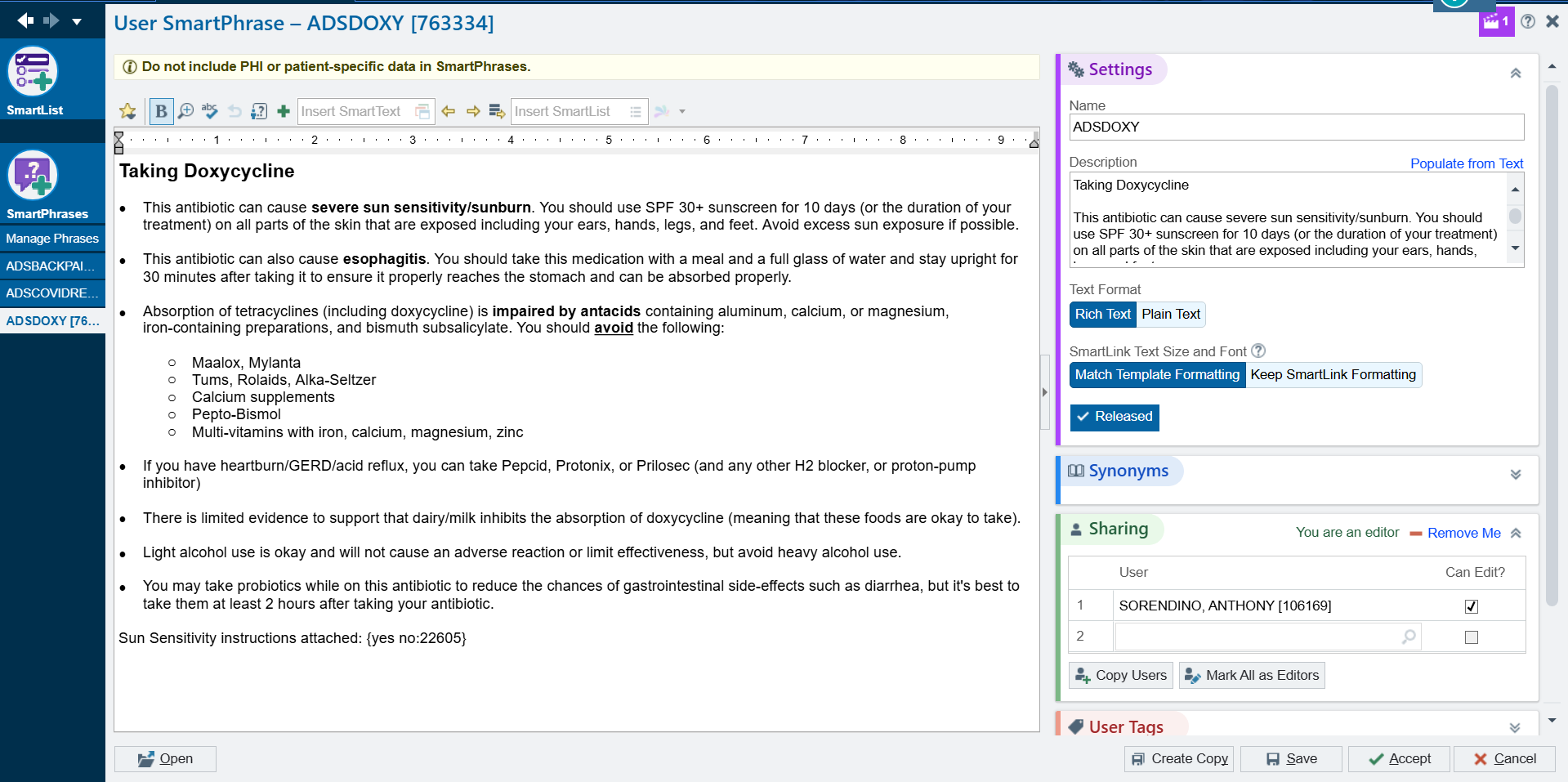Select ADSDOXY [76... phrase tab
The height and width of the screenshot is (782, 1568).
pyautogui.click(x=52, y=321)
